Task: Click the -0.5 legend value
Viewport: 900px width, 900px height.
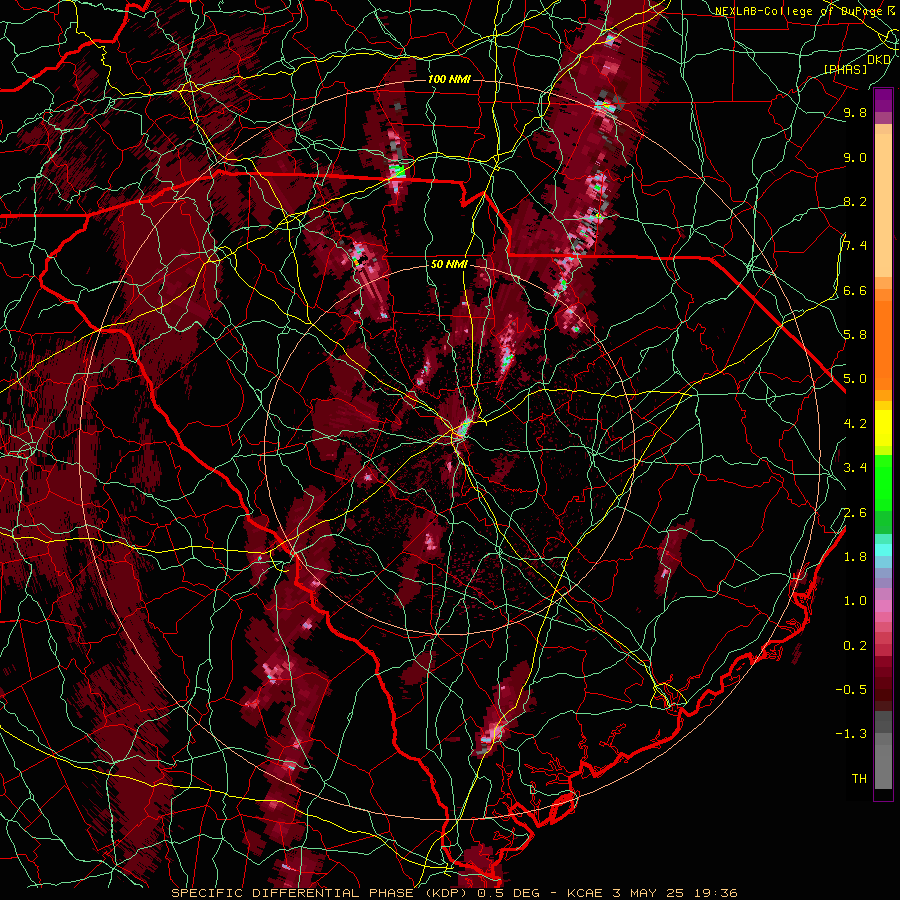Action: (851, 689)
